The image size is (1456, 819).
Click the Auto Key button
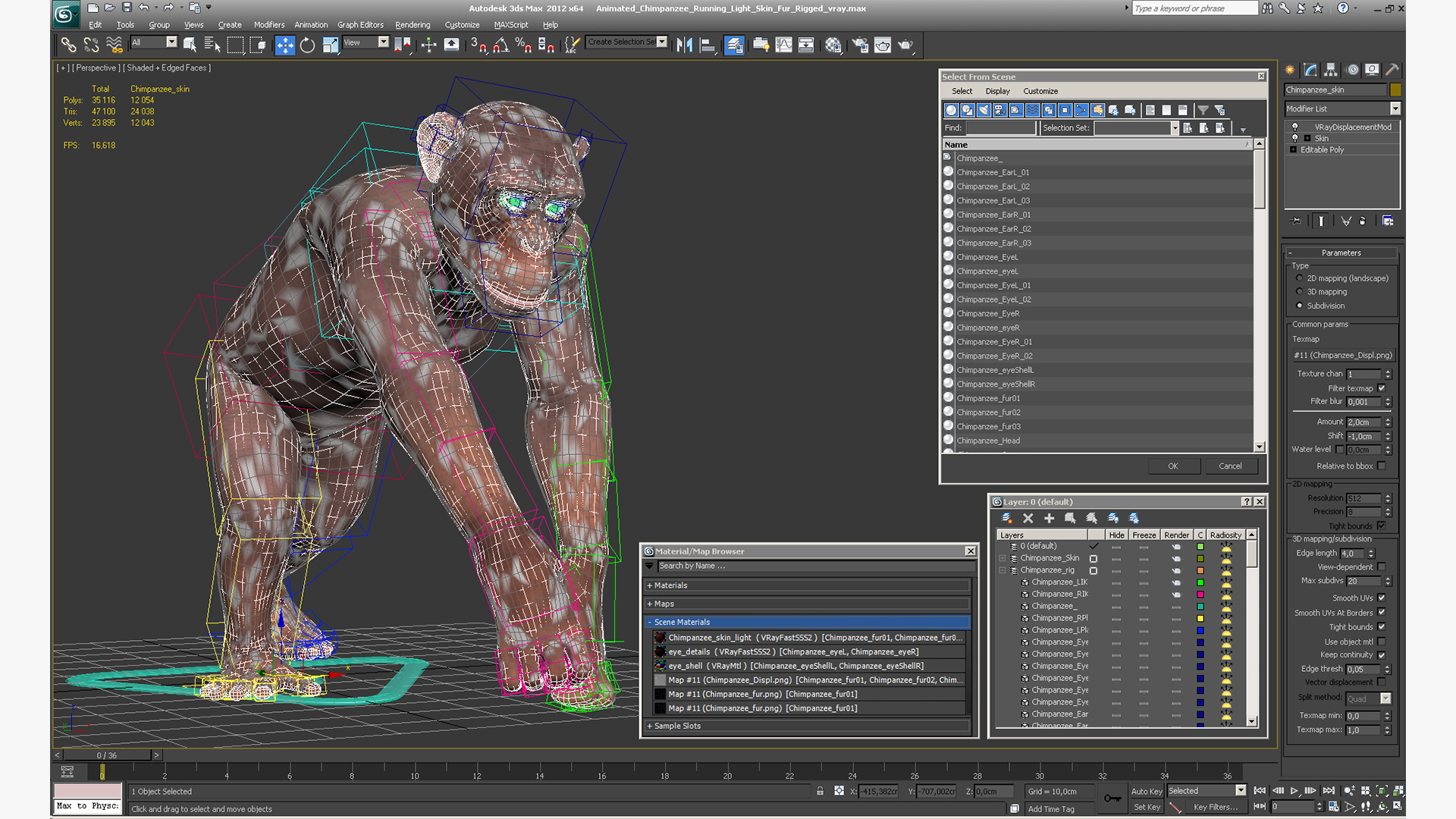click(1147, 791)
